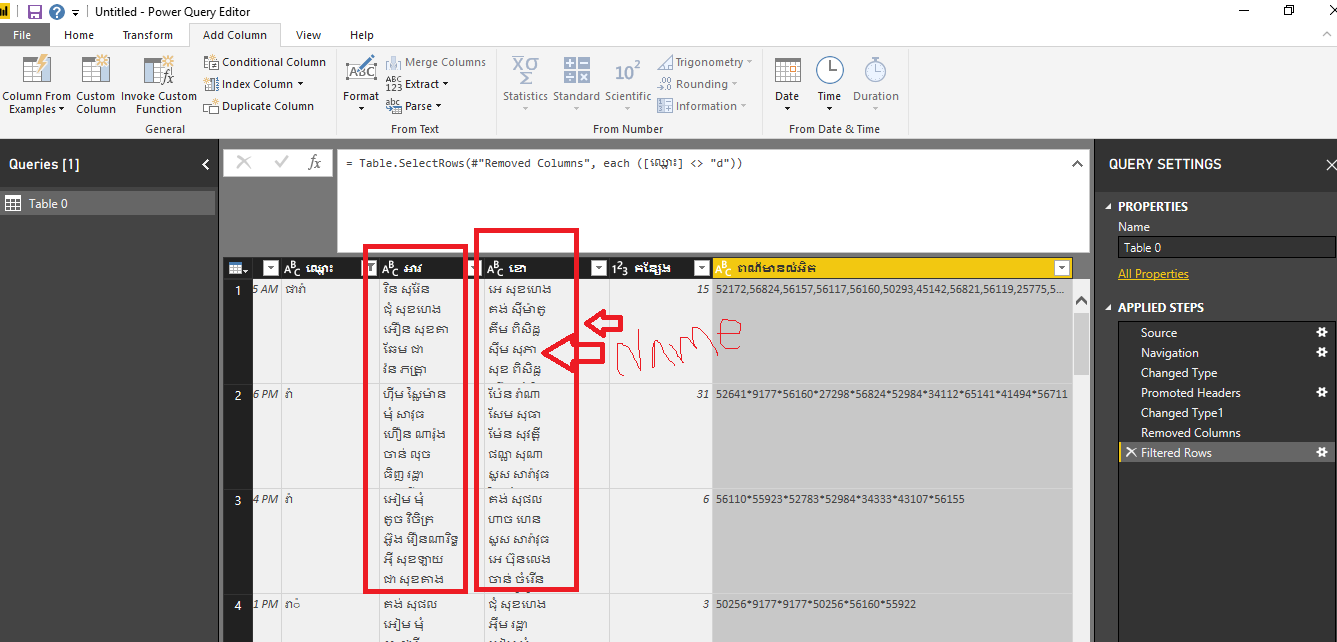Switch to the Home tab
This screenshot has width=1337, height=642.
(79, 35)
